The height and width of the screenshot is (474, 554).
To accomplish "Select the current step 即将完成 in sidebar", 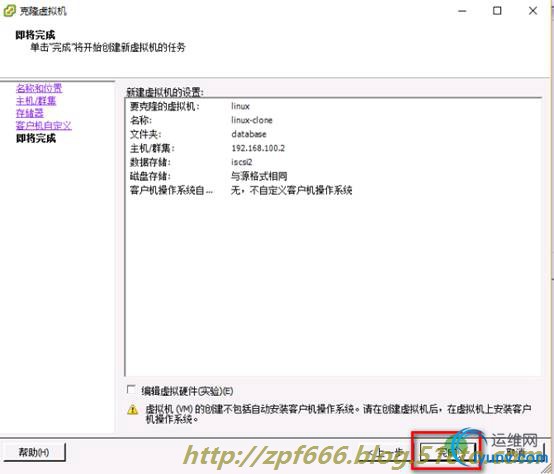I will coord(36,138).
